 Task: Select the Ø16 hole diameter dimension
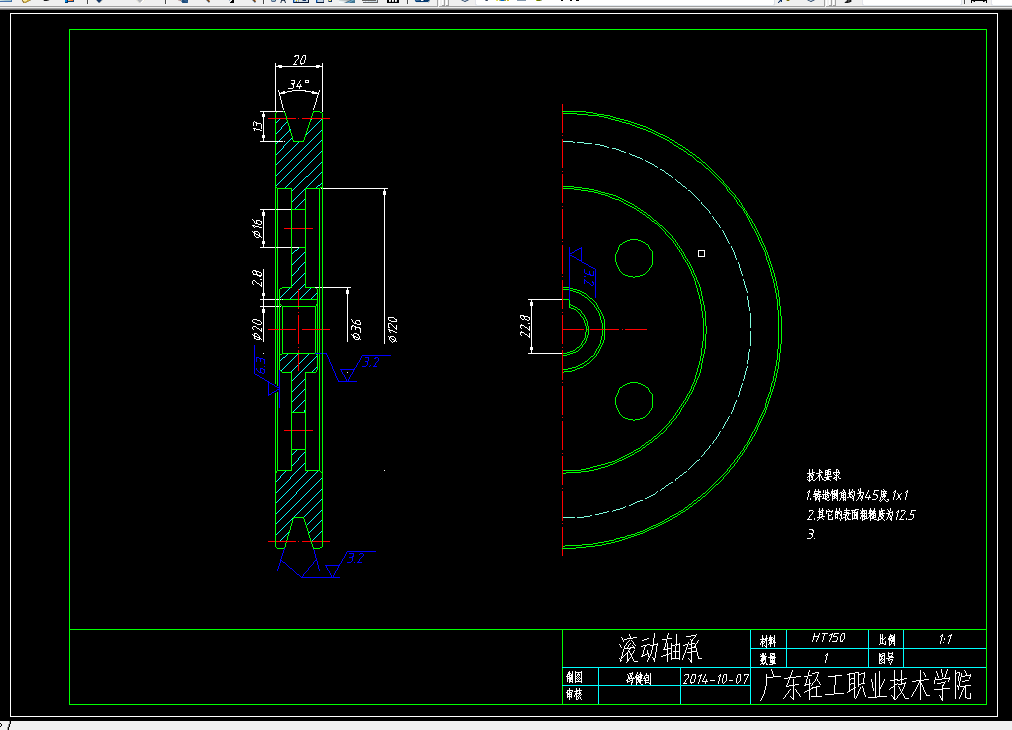point(258,228)
